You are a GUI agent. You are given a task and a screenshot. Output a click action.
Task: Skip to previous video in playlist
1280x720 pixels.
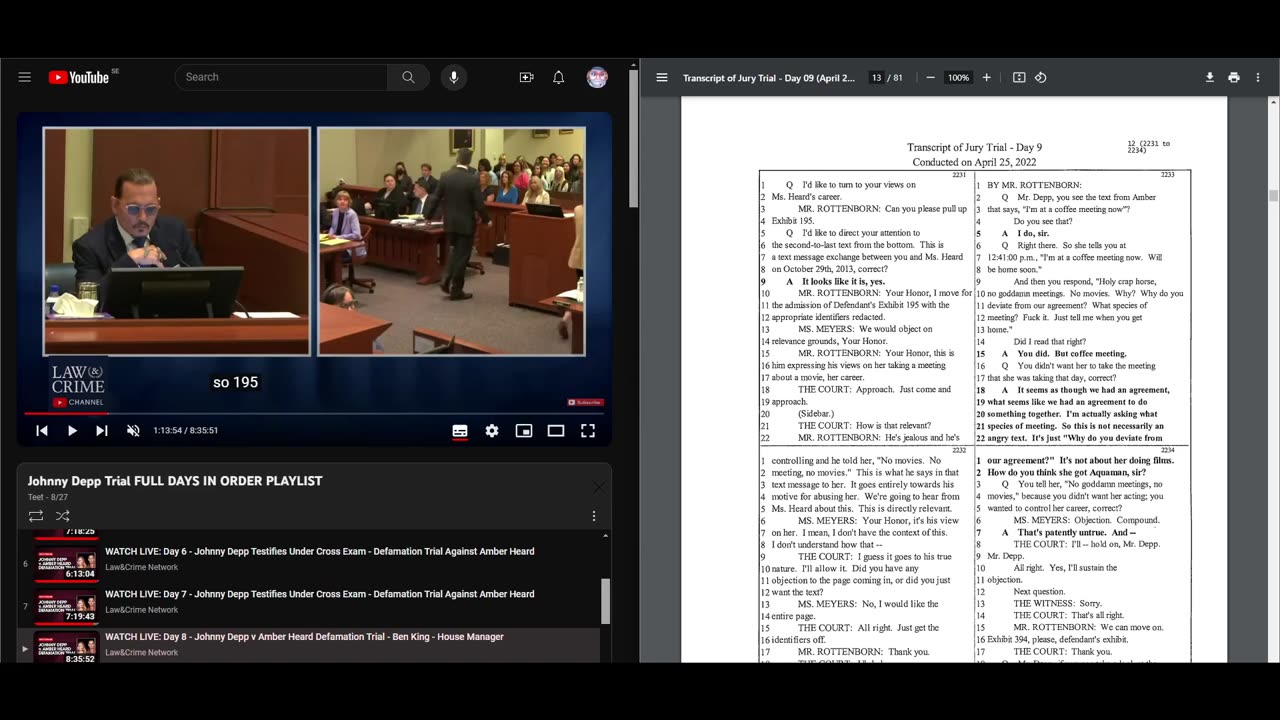42,430
